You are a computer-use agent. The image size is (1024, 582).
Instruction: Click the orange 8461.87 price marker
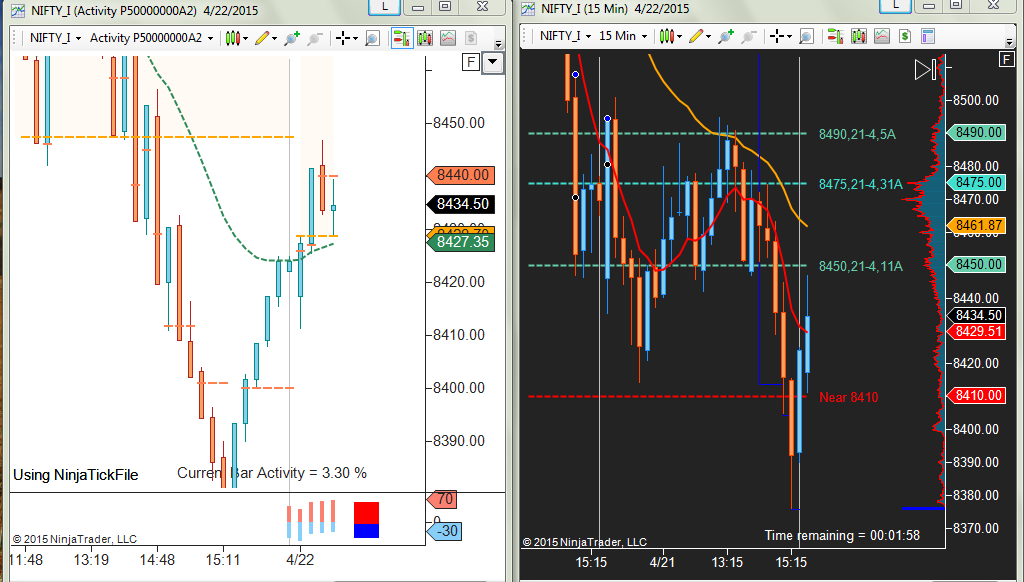[x=976, y=226]
